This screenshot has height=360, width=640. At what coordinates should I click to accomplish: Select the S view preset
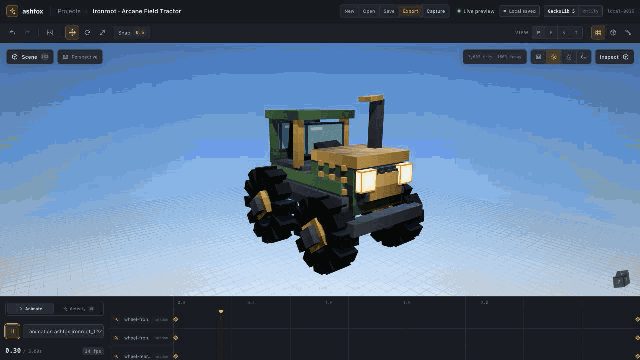tap(564, 32)
